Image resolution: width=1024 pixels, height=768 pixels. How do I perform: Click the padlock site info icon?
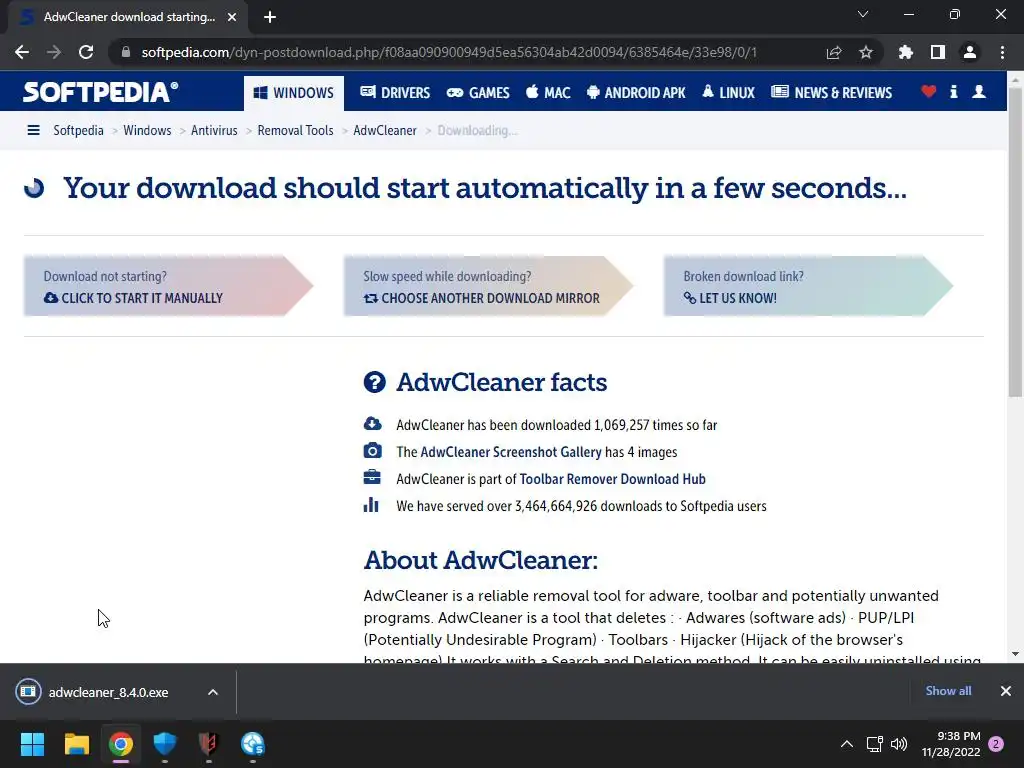click(x=126, y=52)
